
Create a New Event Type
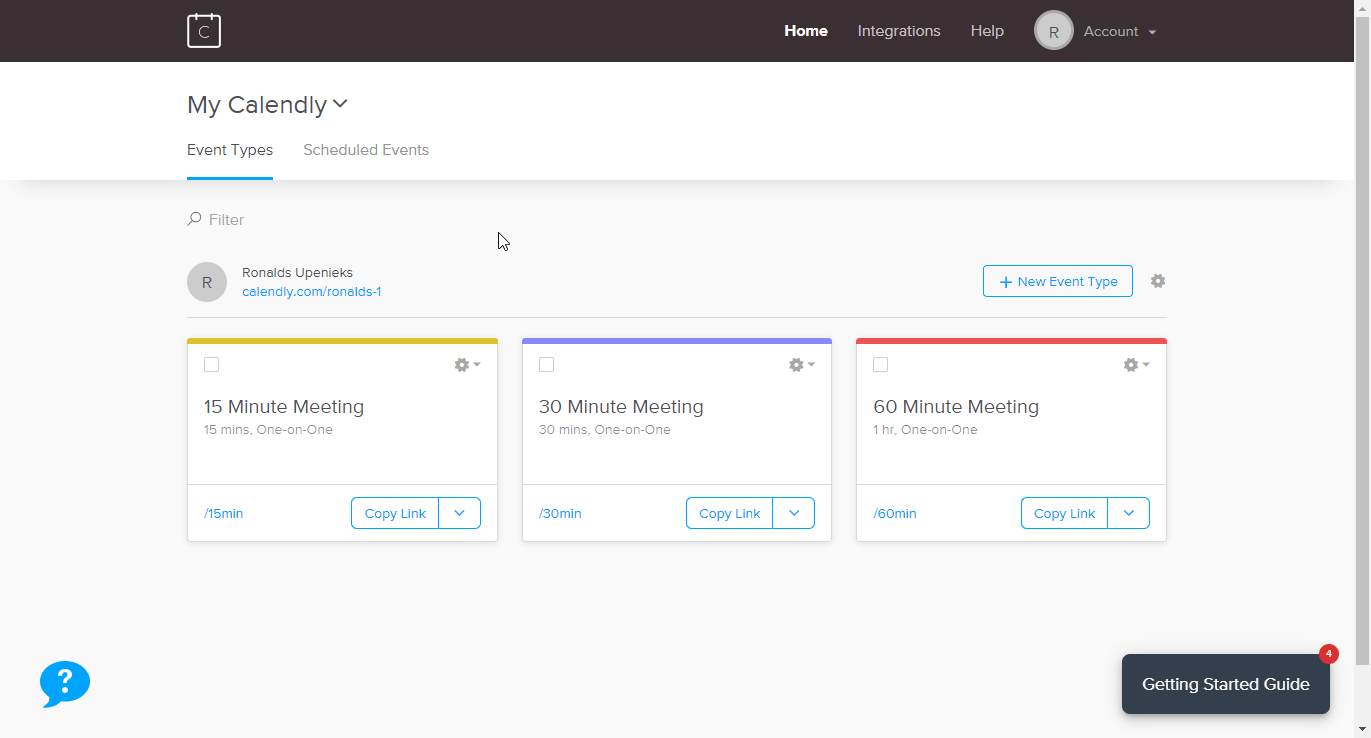pos(1057,281)
